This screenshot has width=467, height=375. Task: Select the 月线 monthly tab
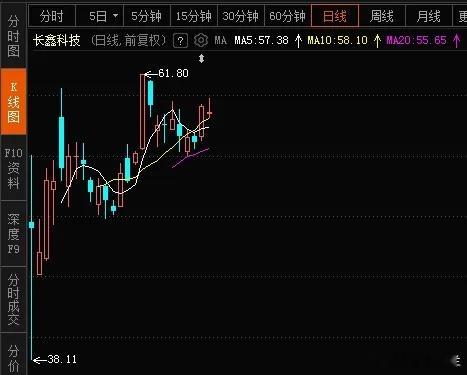[429, 16]
